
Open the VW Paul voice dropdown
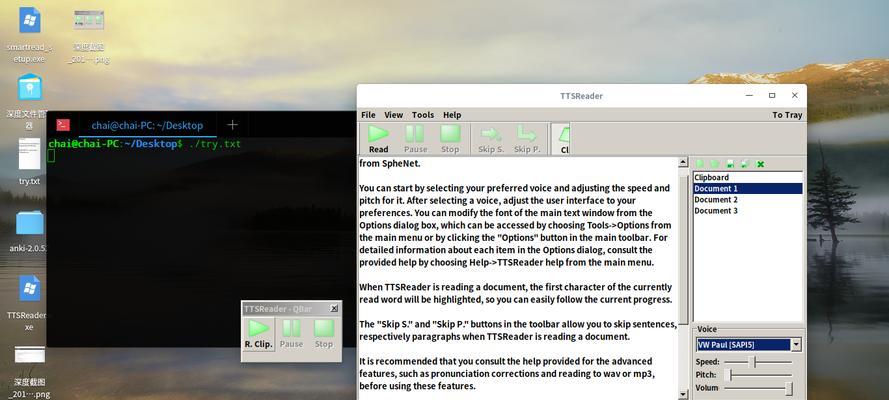tap(797, 344)
